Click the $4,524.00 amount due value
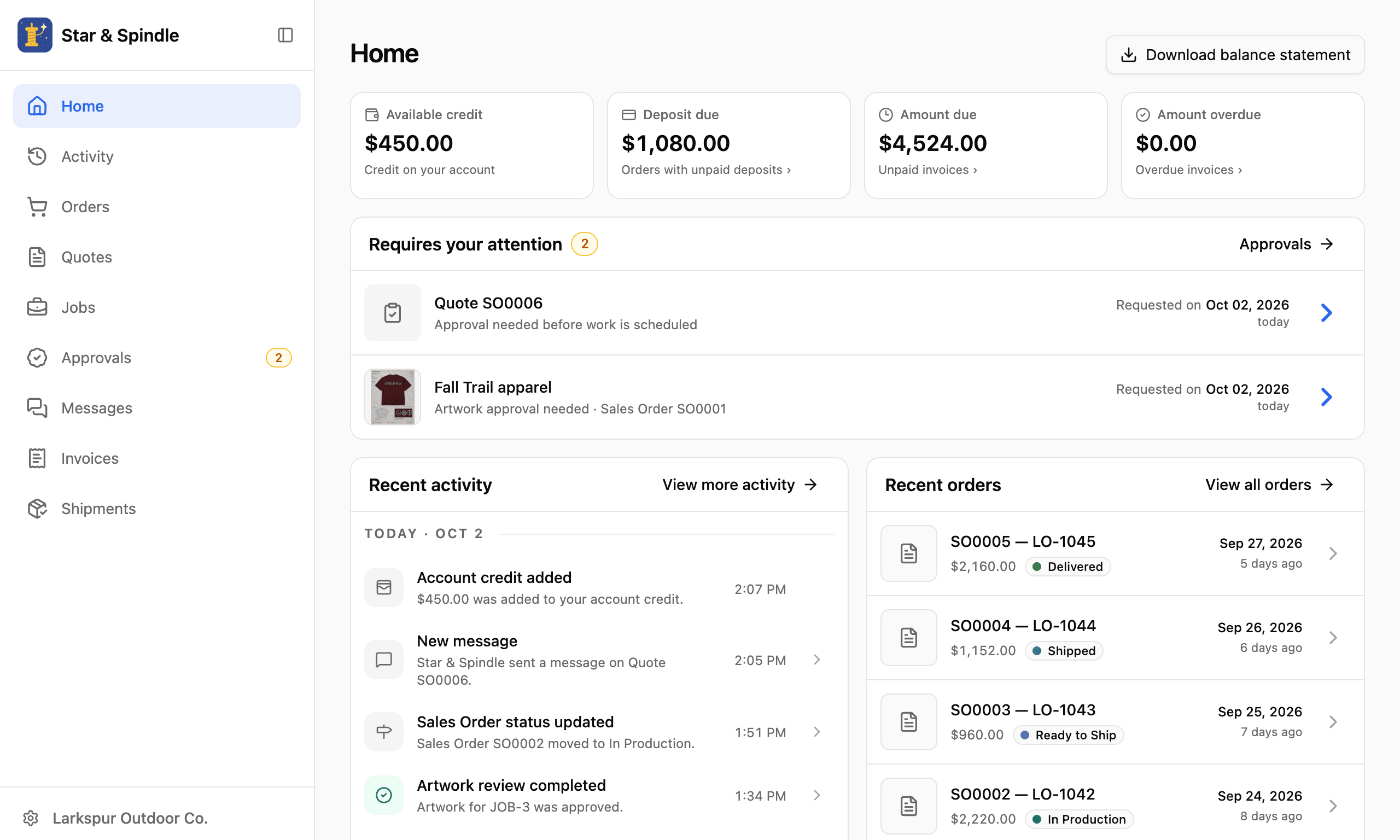The image size is (1400, 840). 932,143
